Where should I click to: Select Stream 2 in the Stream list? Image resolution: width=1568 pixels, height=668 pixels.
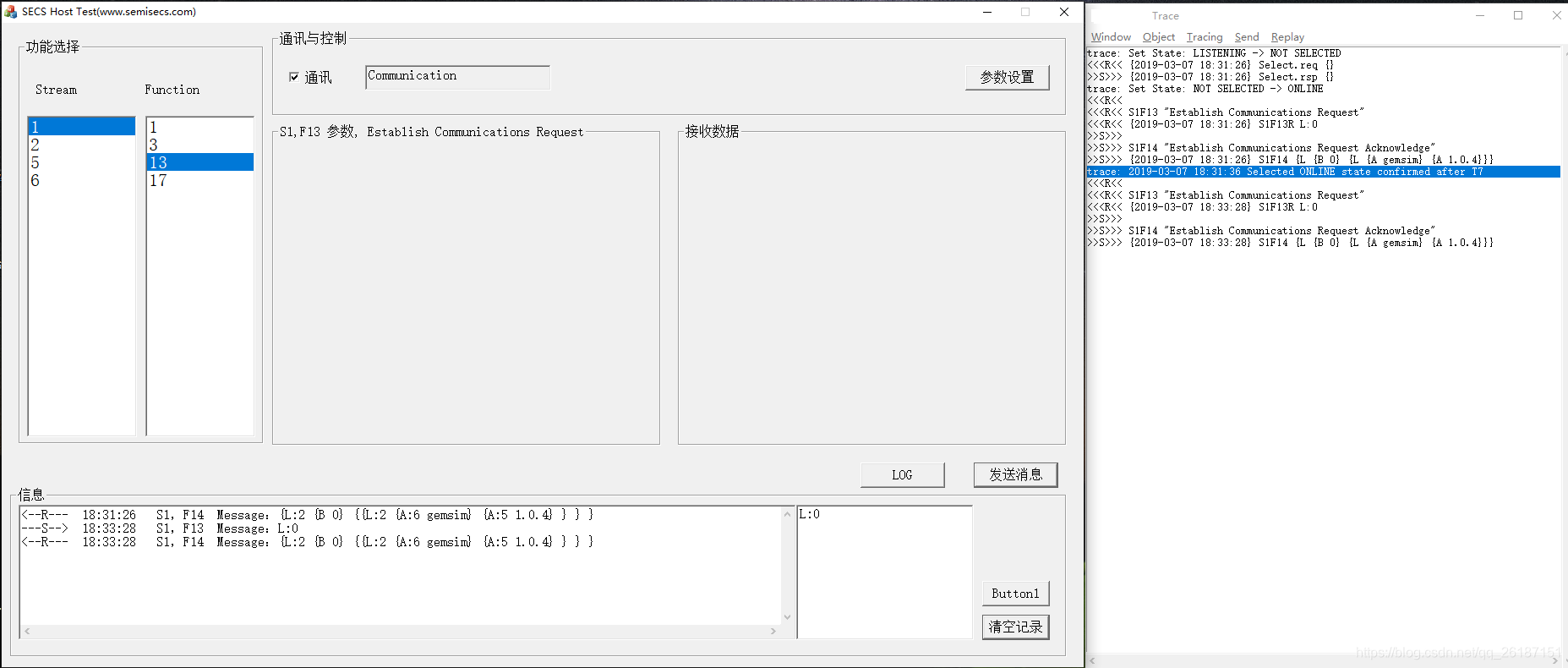(x=82, y=145)
